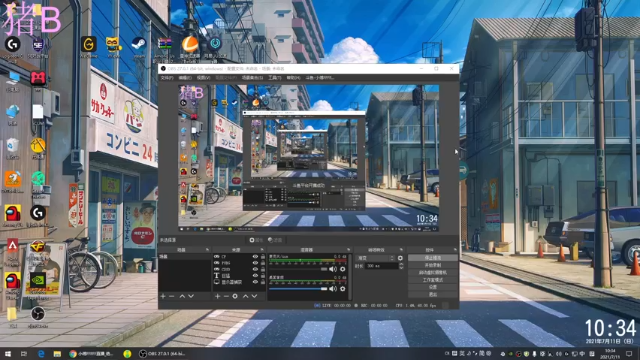Screen dimensions: 640x360
Task: Move the scene down in the Scenes list
Action: point(191,296)
